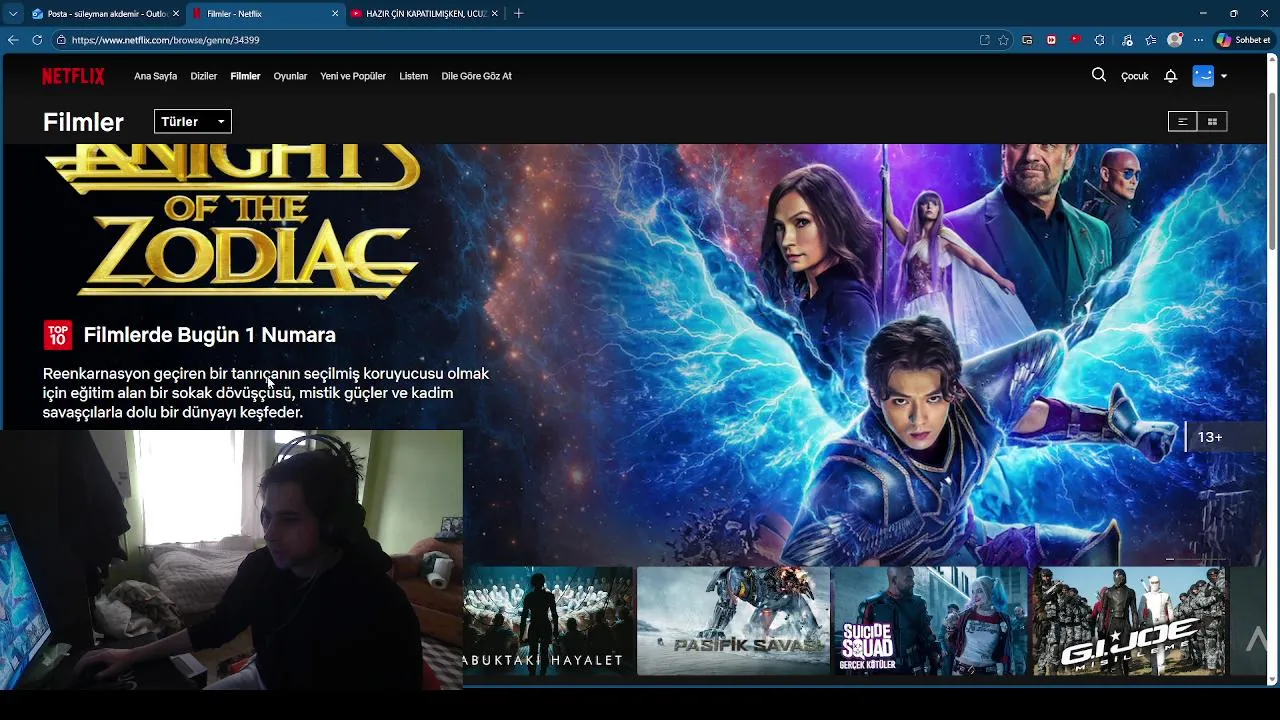
Task: Open G.I. Joe movie thumbnail
Action: (x=1128, y=621)
